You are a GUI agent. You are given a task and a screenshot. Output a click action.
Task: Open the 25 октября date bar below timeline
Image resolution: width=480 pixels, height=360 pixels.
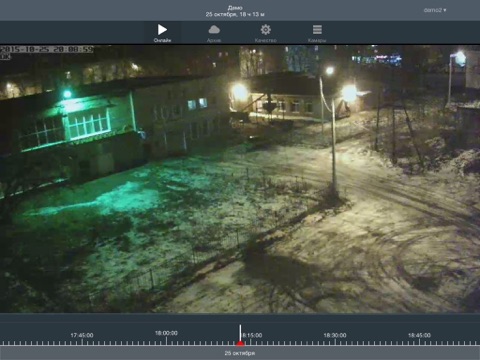point(240,353)
